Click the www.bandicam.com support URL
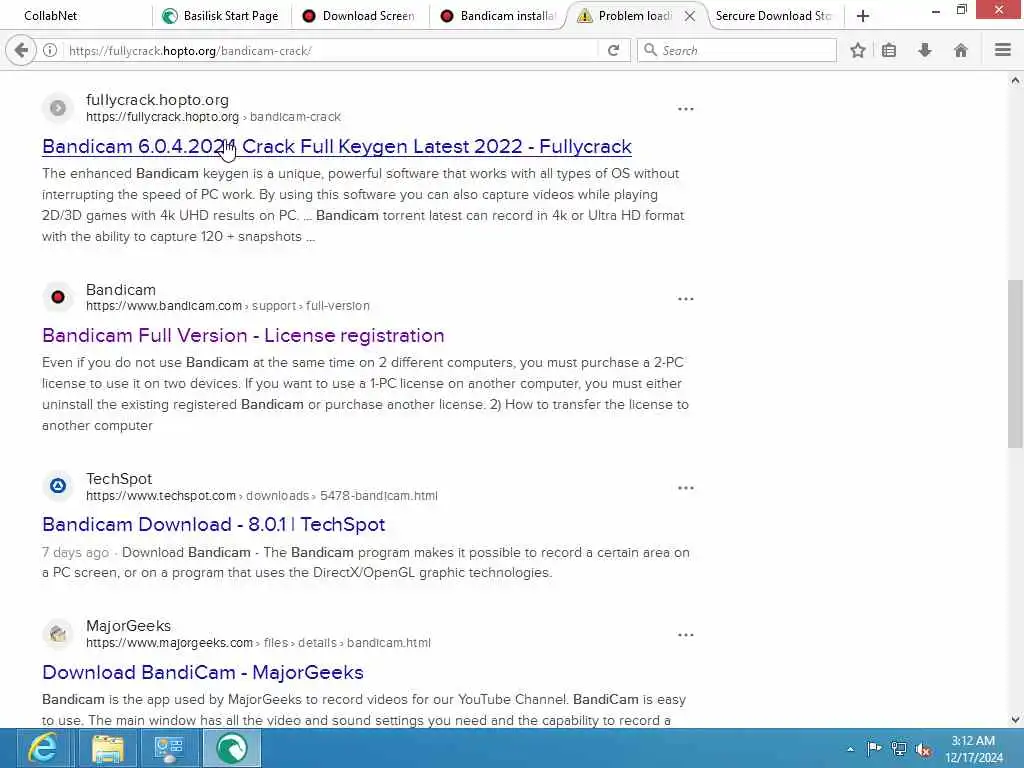Image resolution: width=1024 pixels, height=768 pixels. pos(228,306)
